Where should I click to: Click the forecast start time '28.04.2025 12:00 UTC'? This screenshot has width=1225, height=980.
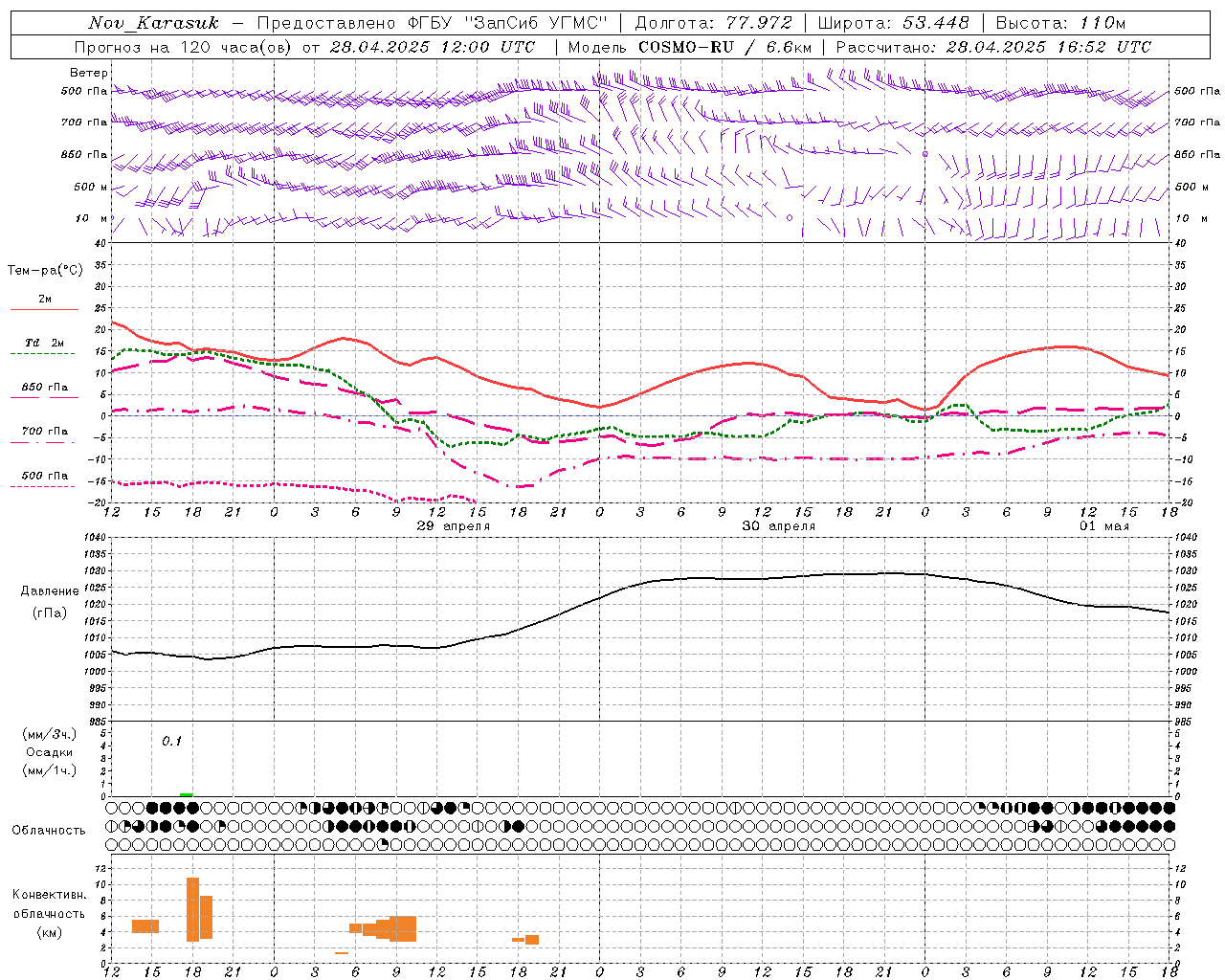point(433,47)
